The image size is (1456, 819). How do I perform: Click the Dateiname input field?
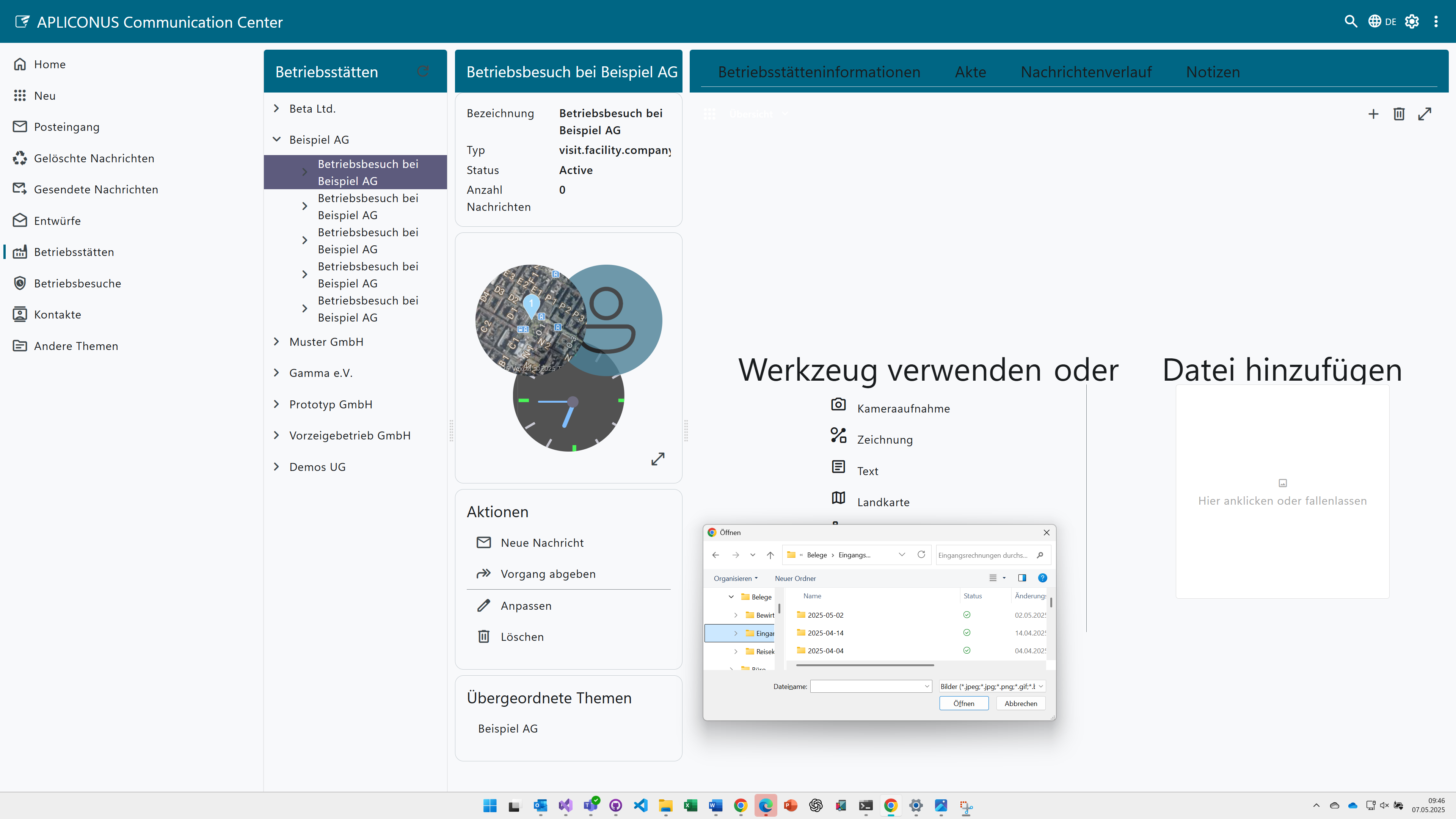coord(871,686)
